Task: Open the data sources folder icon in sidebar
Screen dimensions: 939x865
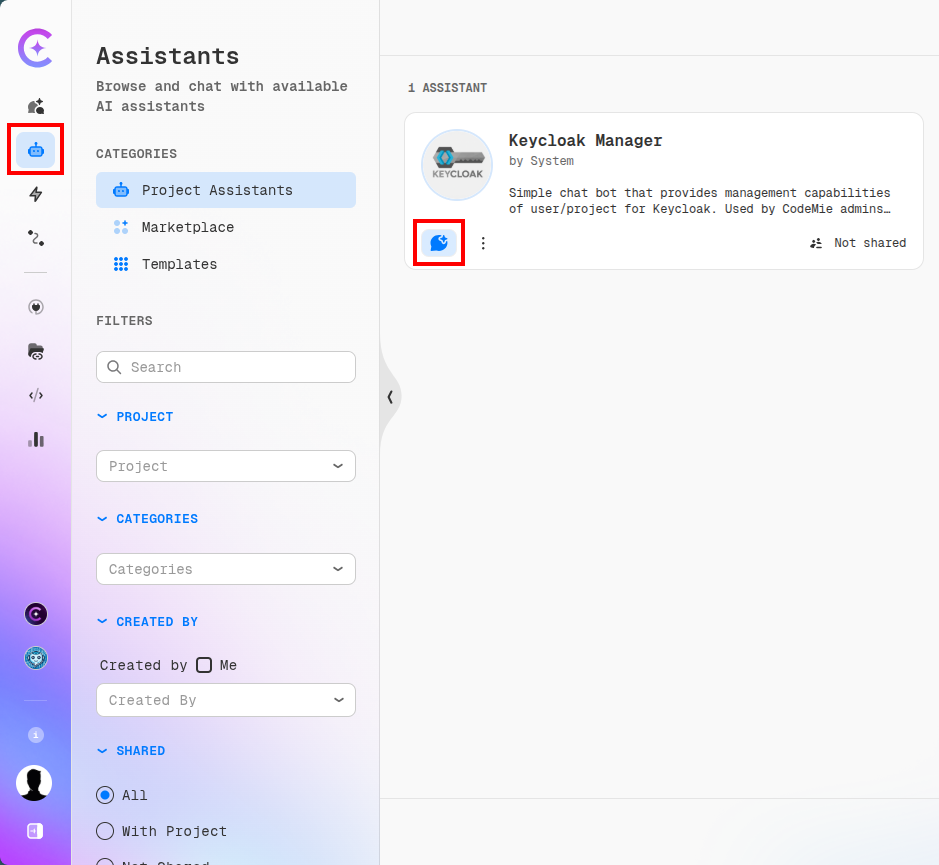Action: [36, 351]
